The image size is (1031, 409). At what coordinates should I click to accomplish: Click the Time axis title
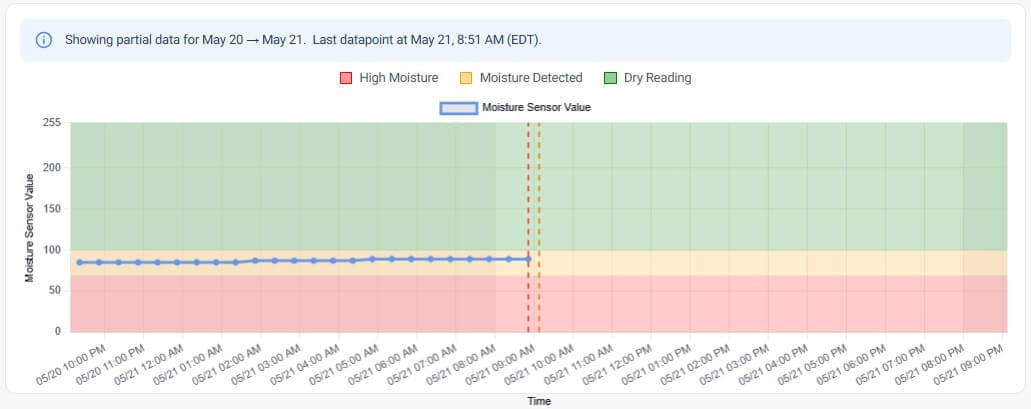coord(539,401)
